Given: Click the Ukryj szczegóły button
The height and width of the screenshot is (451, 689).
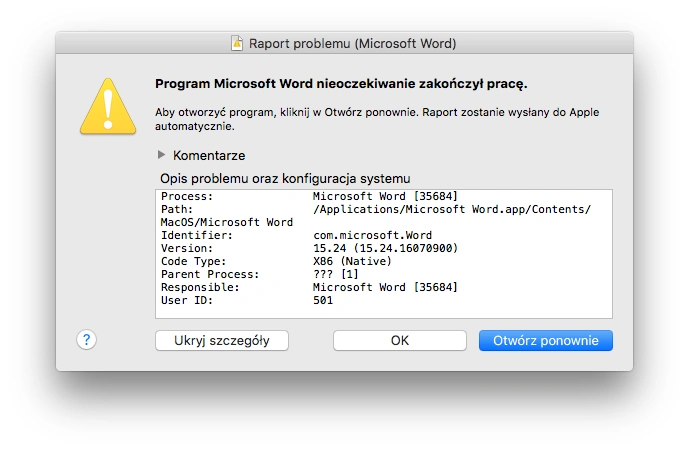Looking at the screenshot, I should pos(222,341).
